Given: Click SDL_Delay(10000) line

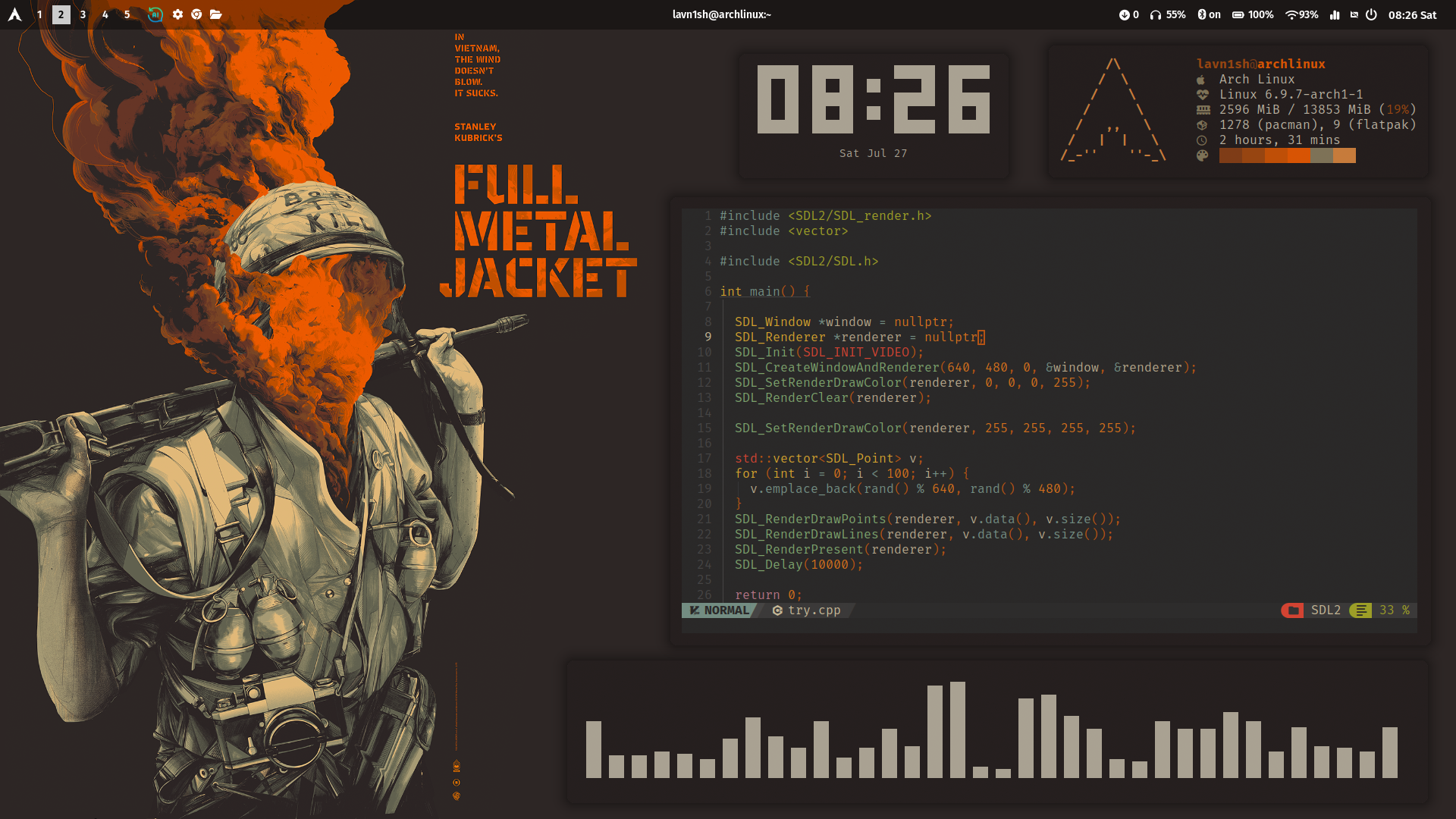Looking at the screenshot, I should 799,564.
